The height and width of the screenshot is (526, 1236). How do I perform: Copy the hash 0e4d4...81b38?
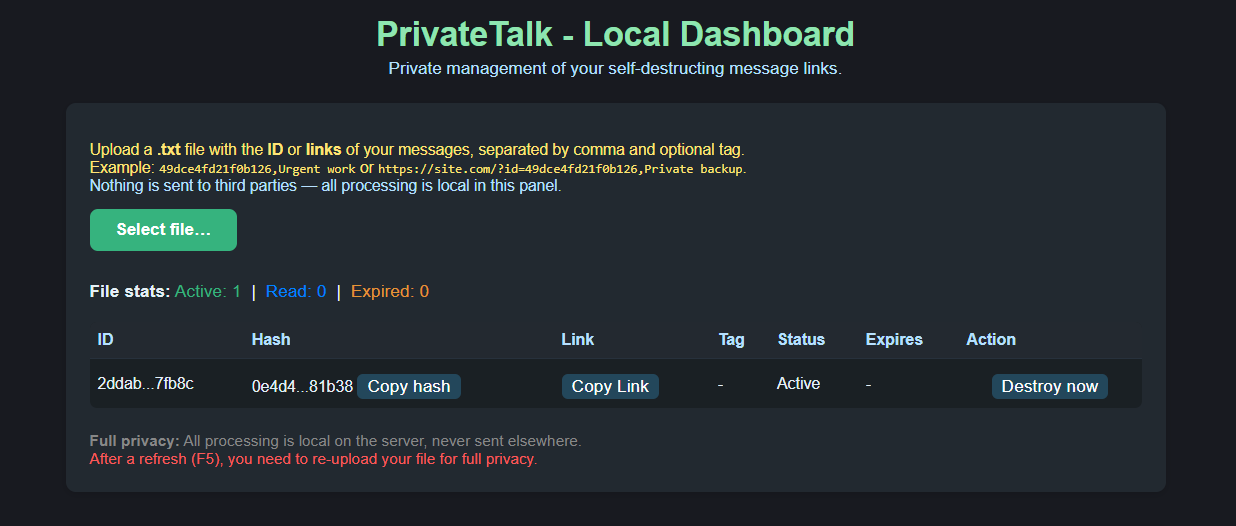409,387
